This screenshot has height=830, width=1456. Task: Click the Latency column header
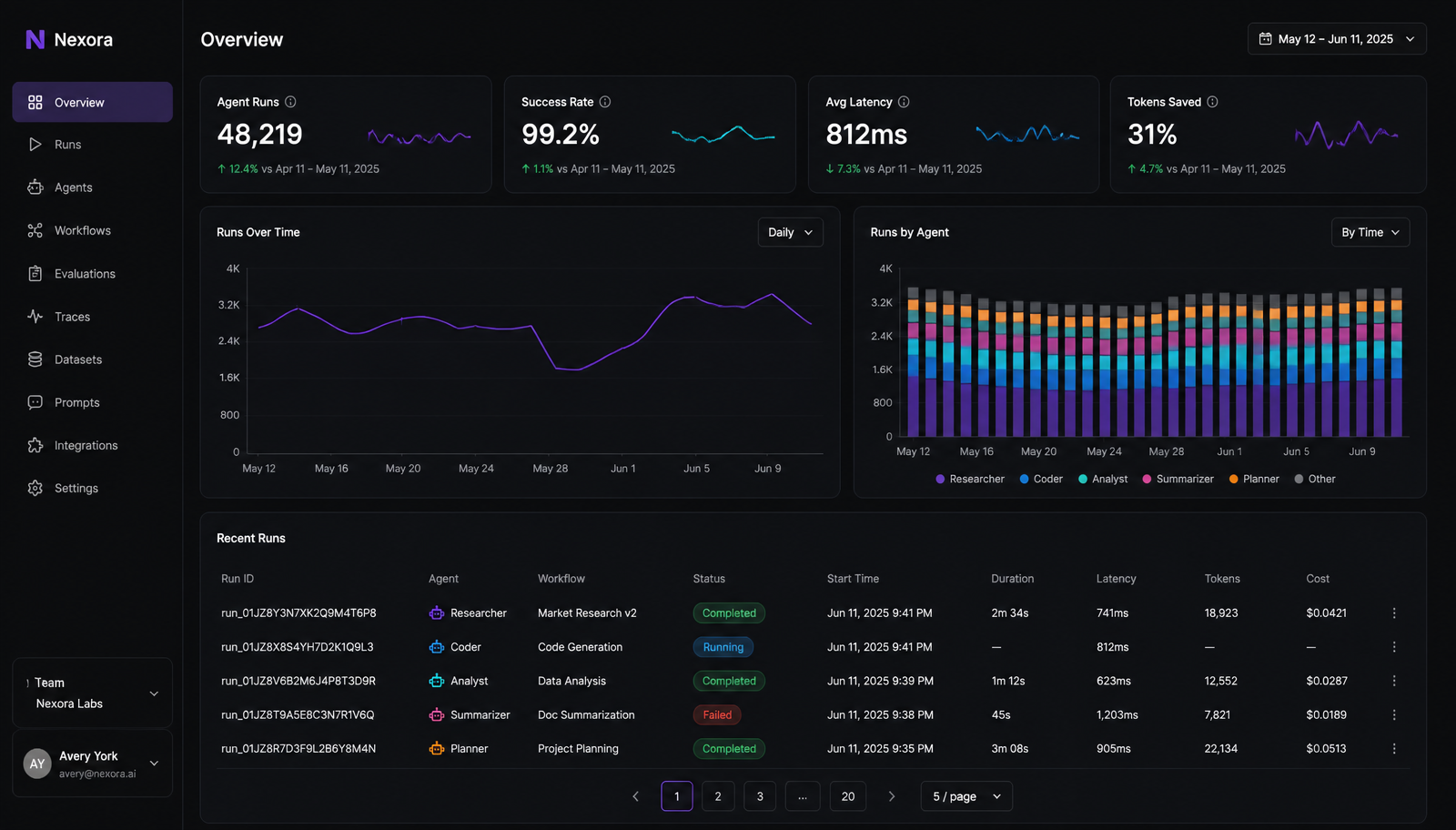(1116, 579)
